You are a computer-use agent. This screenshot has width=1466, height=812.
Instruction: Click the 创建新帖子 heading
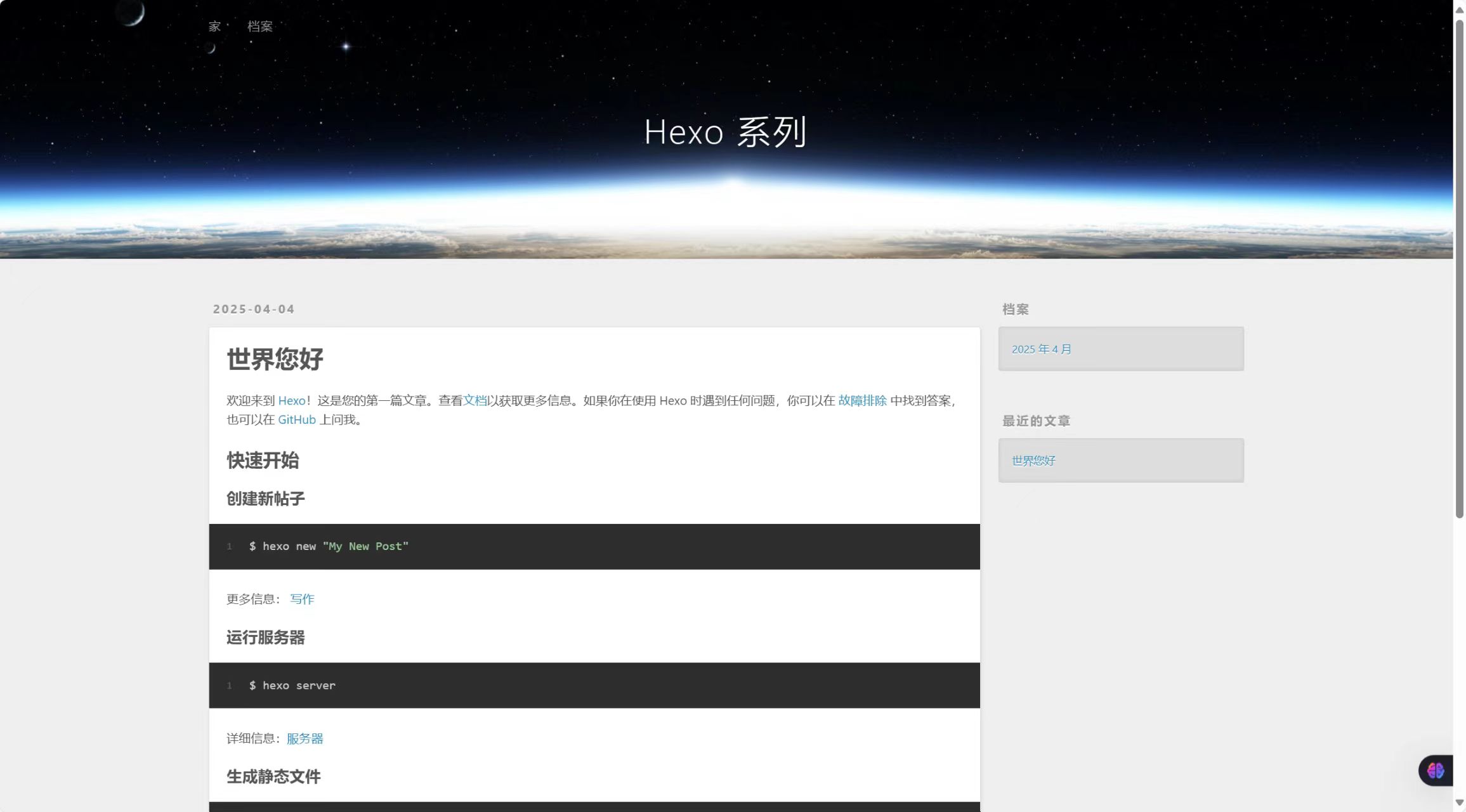click(266, 499)
